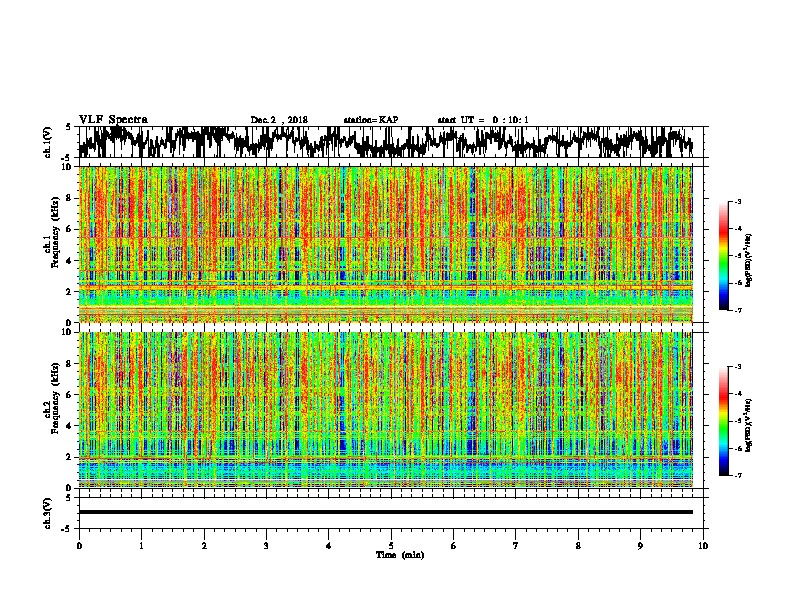This screenshot has height=612, width=792.
Task: Click the ch.2 "Frequency (kHz)" axis label
Action: click(55, 398)
